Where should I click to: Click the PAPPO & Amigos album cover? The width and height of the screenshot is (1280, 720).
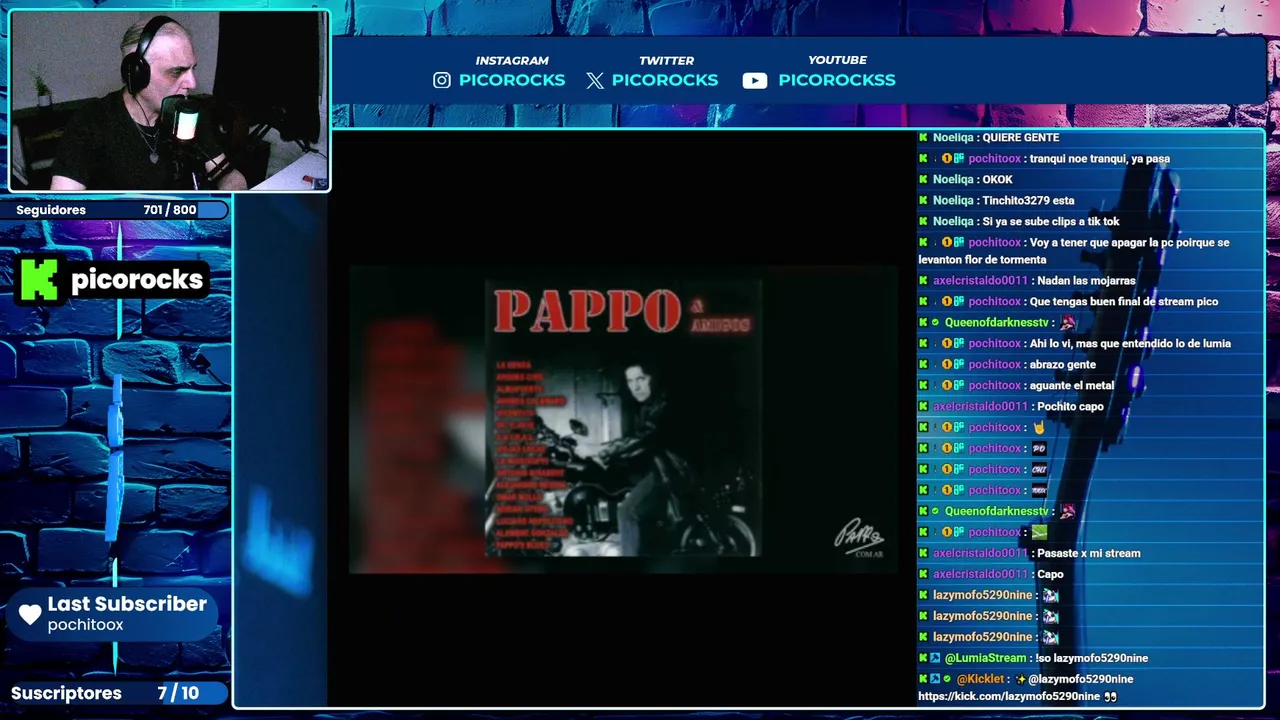(x=623, y=418)
